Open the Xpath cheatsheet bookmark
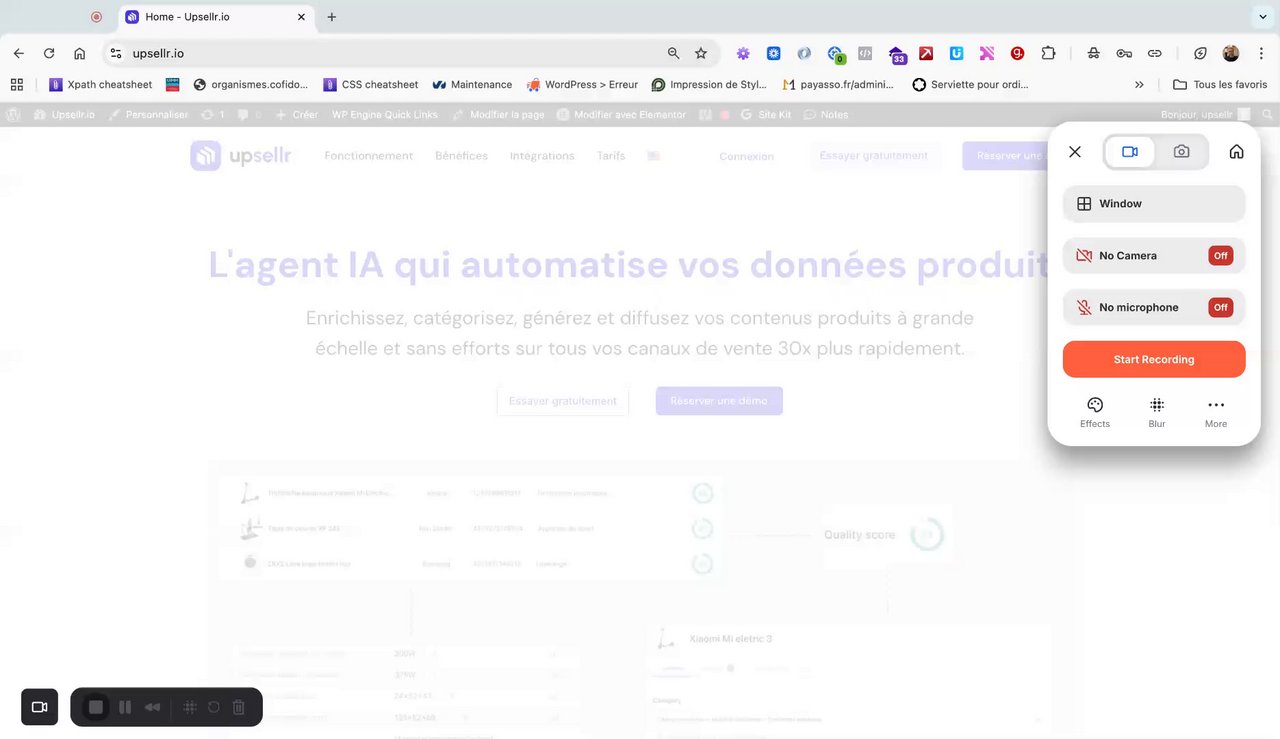This screenshot has width=1280, height=739. pos(101,85)
